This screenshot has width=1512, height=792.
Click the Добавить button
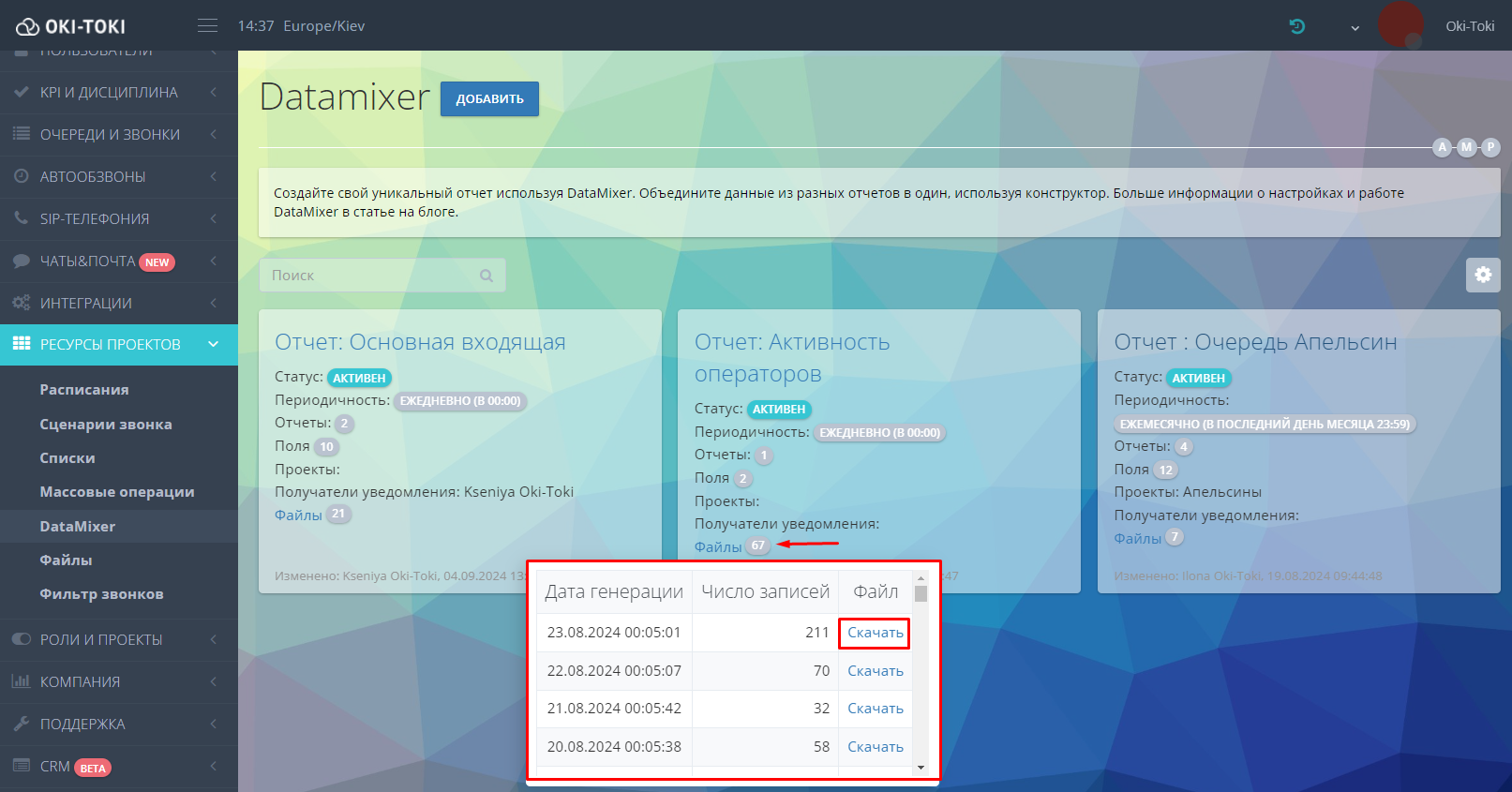(x=489, y=98)
